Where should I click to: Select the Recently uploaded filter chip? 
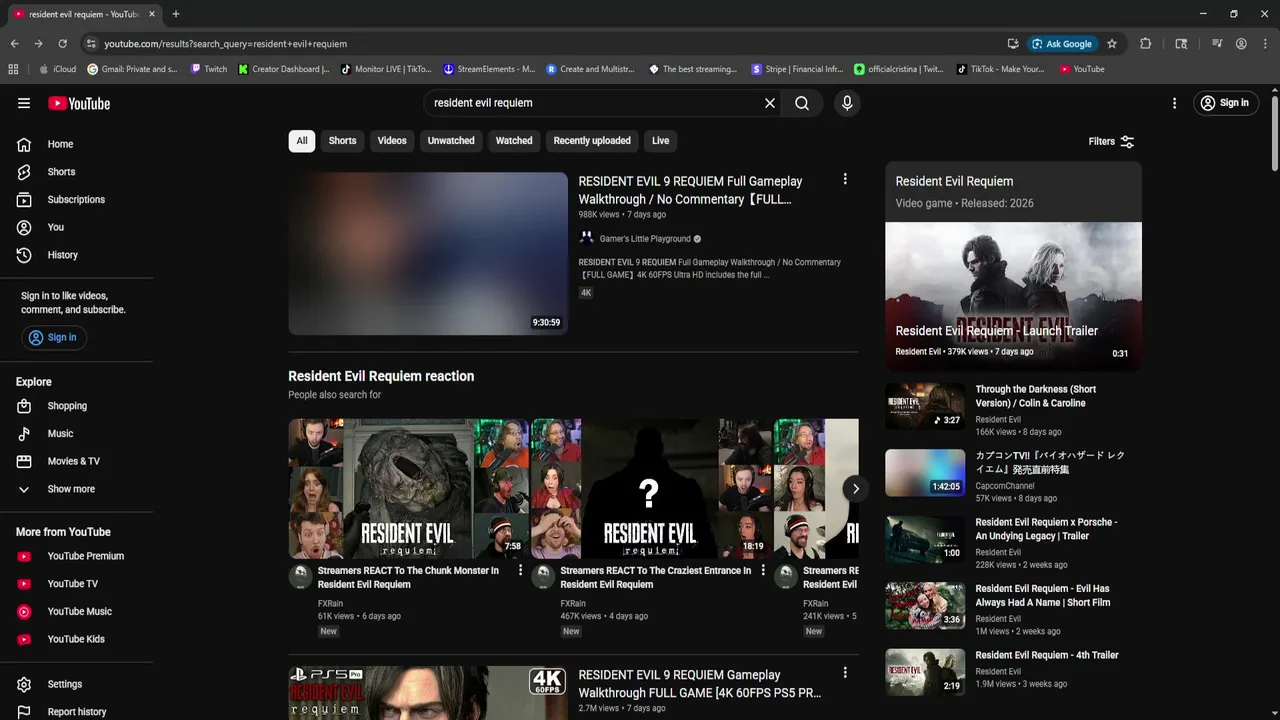pyautogui.click(x=592, y=141)
